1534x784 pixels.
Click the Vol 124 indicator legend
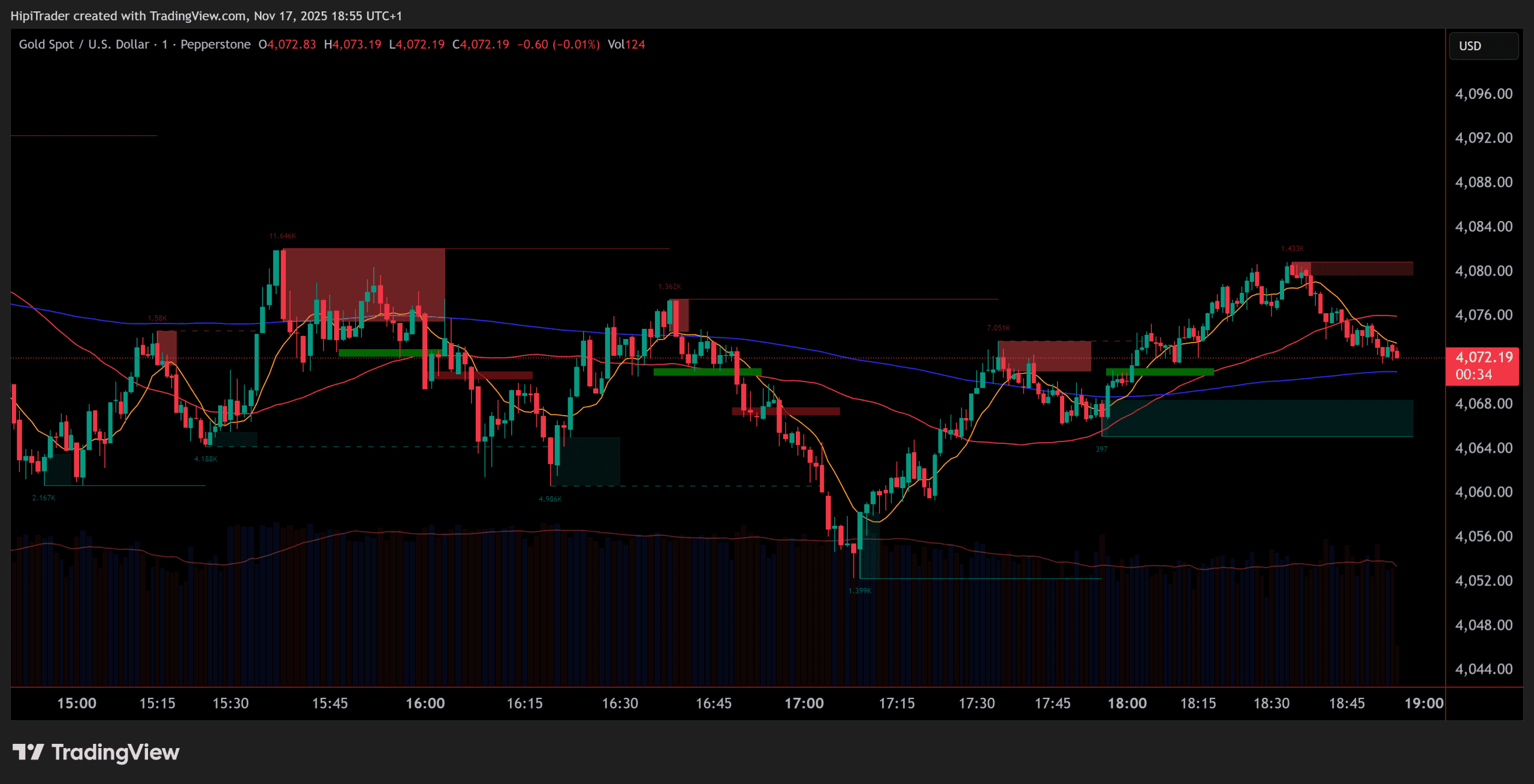(626, 44)
